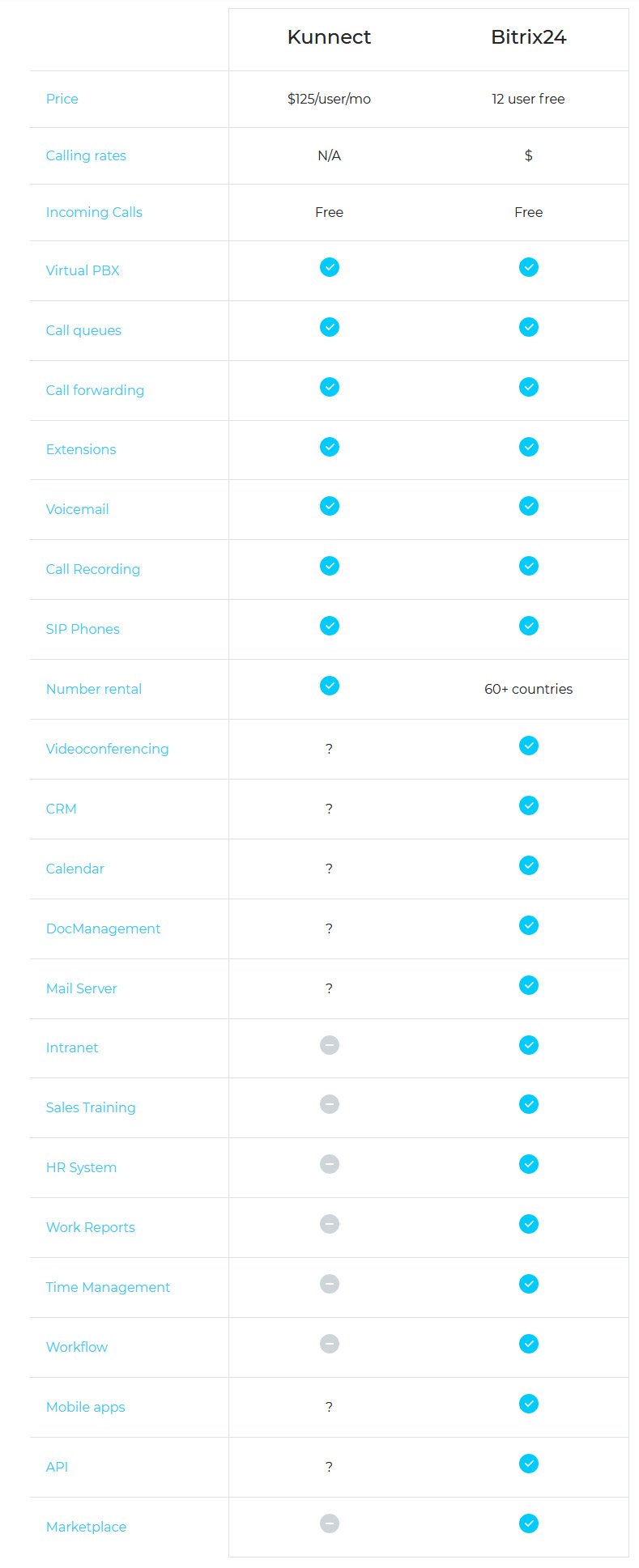639x1568 pixels.
Task: Click the Time Management link
Action: pos(108,1287)
